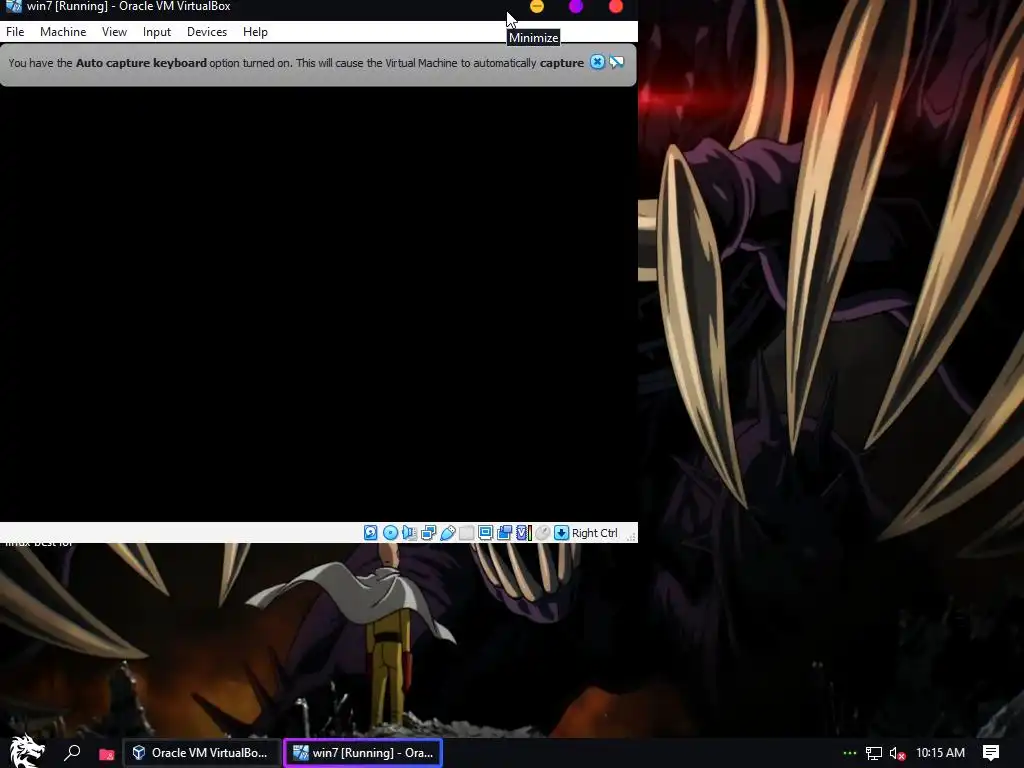Click the muted volume tray icon

click(898, 754)
